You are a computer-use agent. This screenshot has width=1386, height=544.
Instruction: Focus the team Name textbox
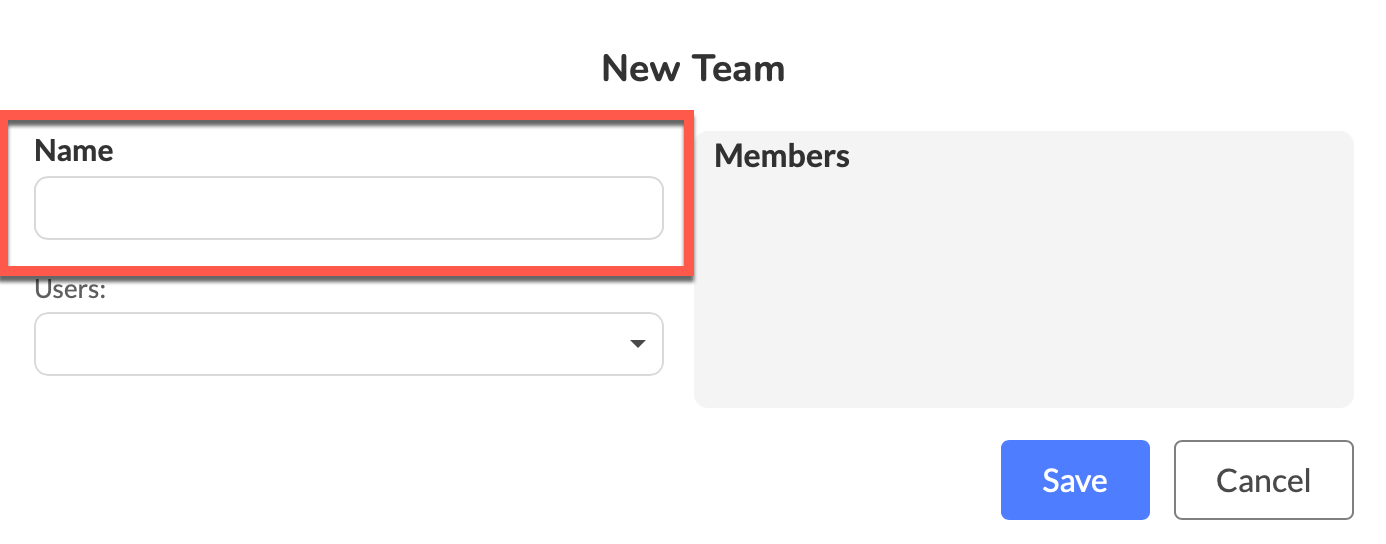point(348,208)
